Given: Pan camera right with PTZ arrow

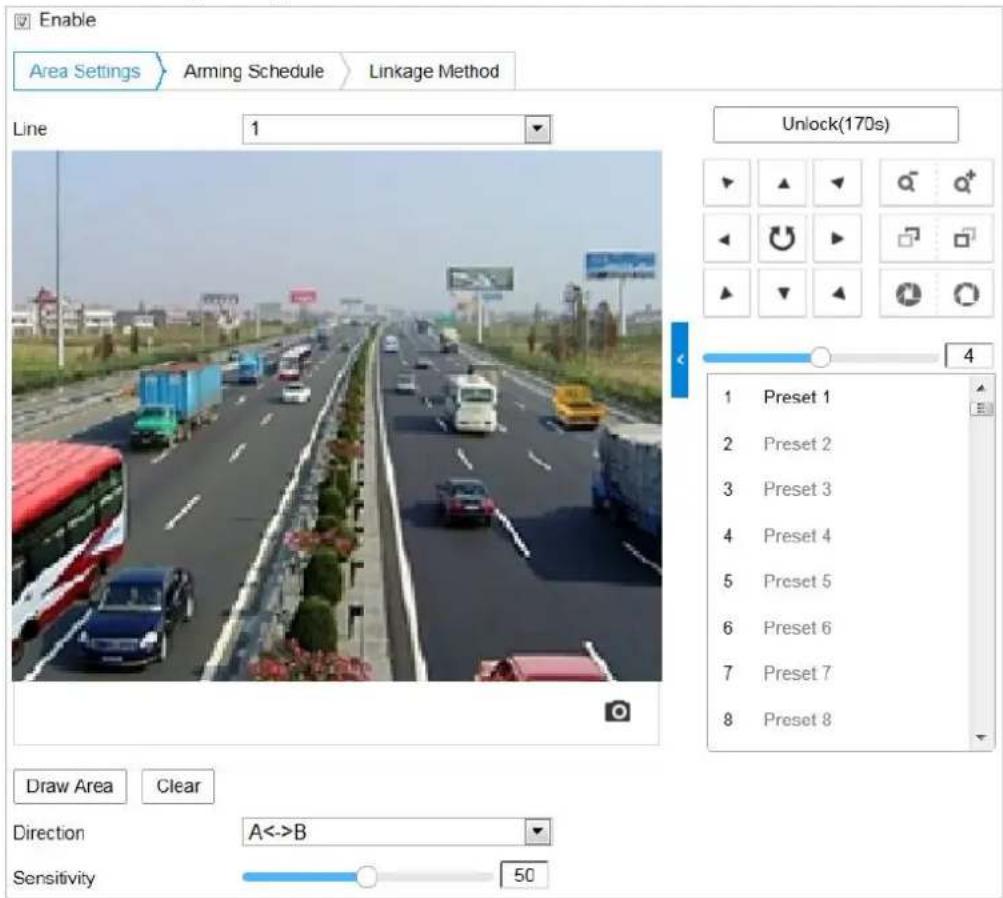Looking at the screenshot, I should 837,239.
